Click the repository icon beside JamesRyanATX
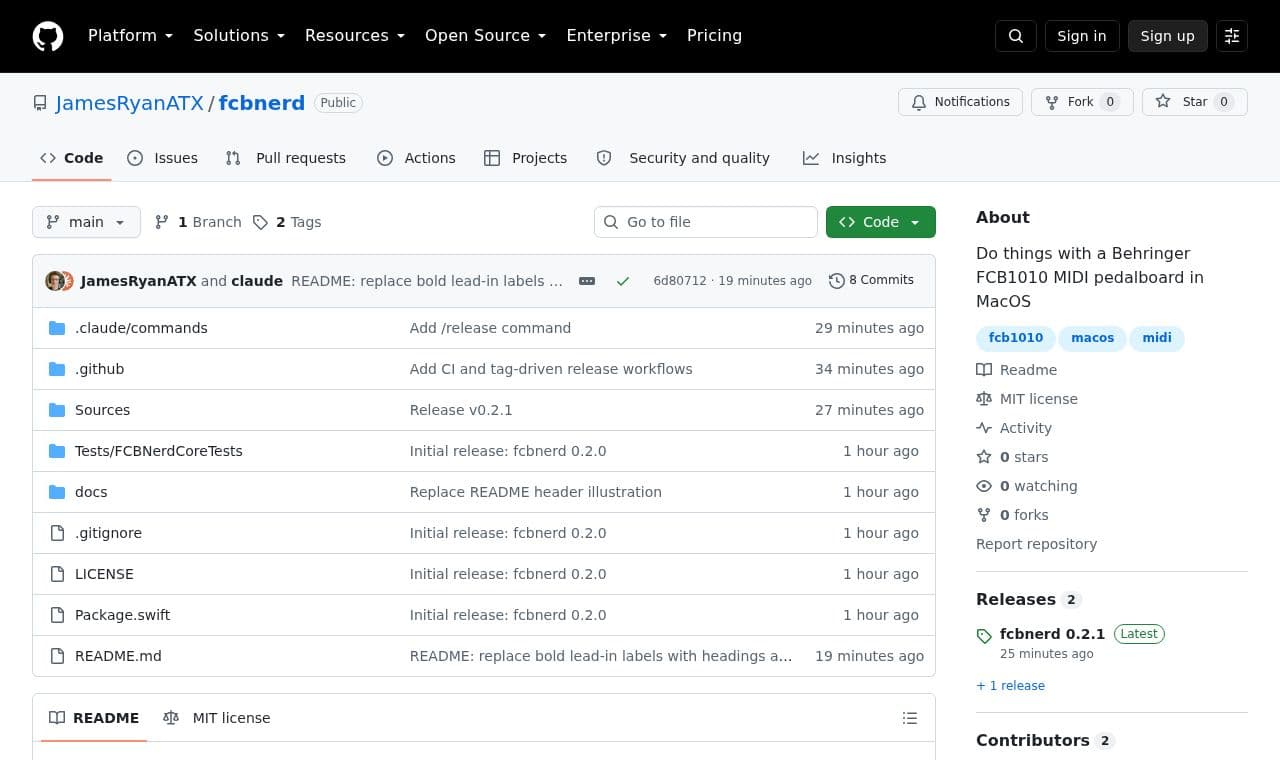 (40, 103)
